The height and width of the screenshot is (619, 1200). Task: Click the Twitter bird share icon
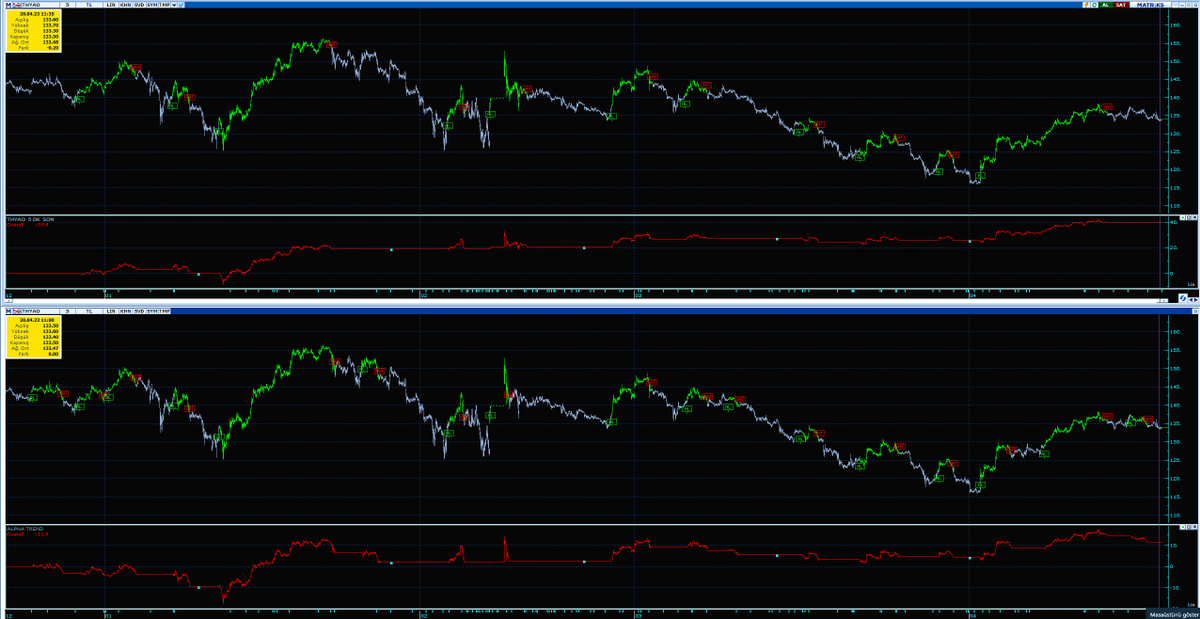point(182,5)
